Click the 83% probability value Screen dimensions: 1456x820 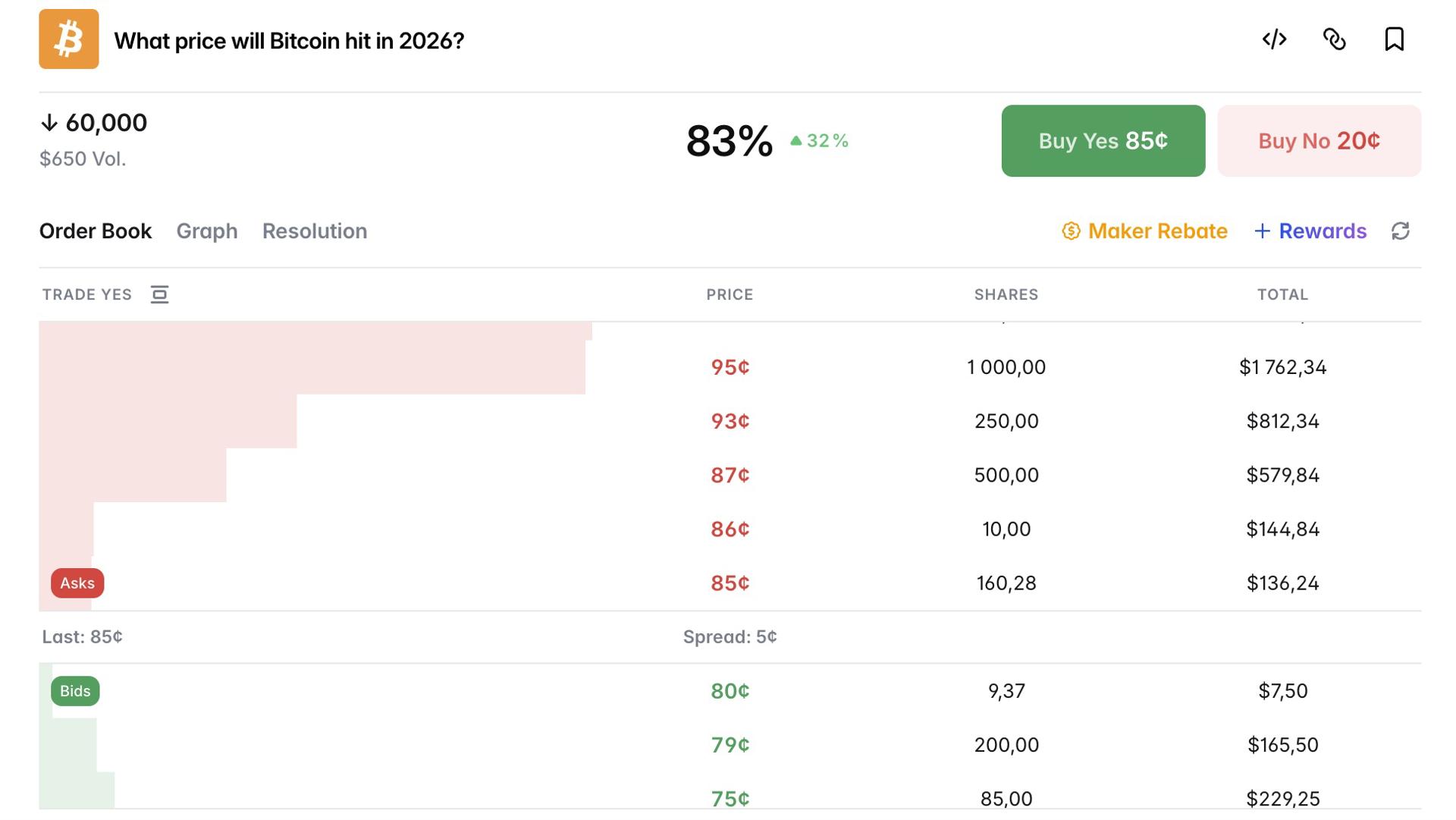click(x=730, y=141)
